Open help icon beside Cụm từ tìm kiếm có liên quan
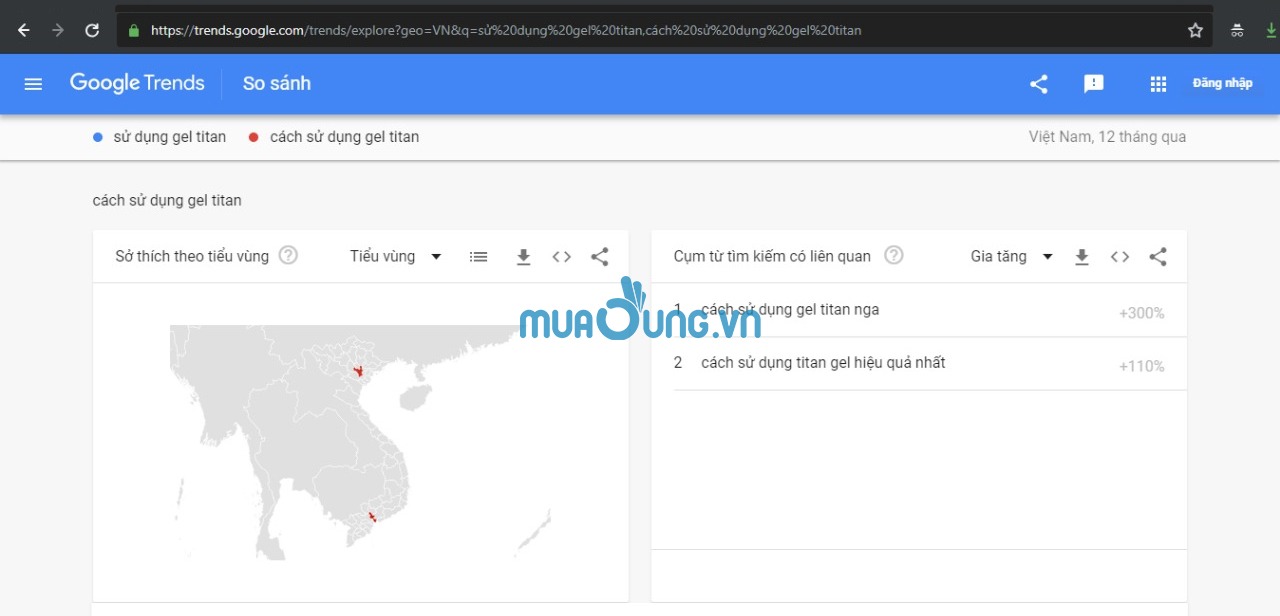The image size is (1280, 616). 894,255
